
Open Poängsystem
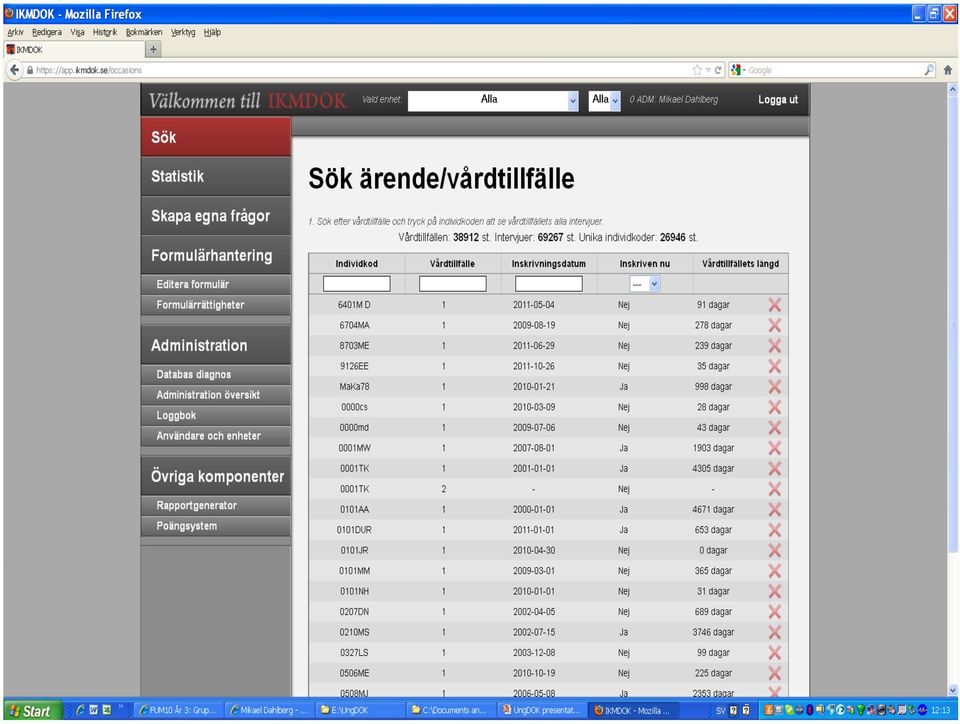(216, 526)
